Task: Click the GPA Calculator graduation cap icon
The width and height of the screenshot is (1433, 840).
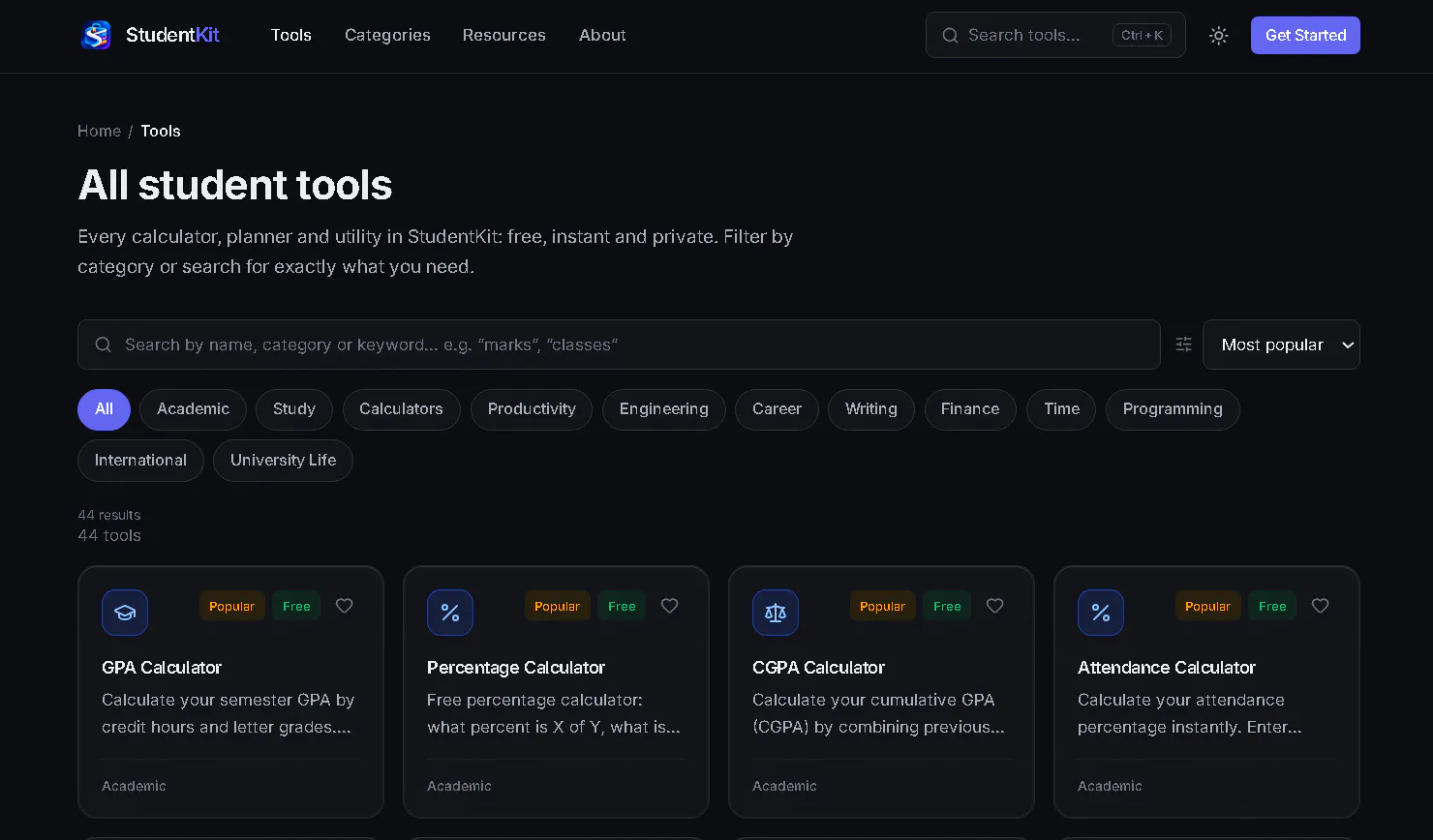Action: [125, 613]
